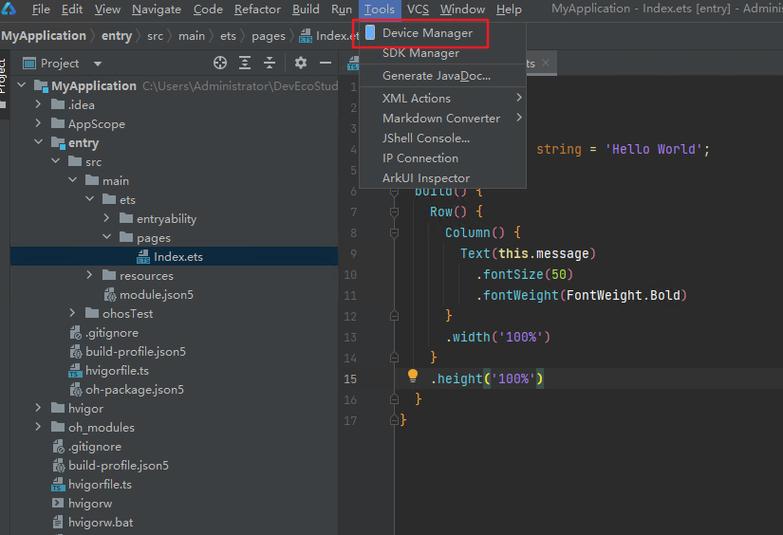783x535 pixels.
Task: Open Project panel settings gear
Action: (x=301, y=63)
